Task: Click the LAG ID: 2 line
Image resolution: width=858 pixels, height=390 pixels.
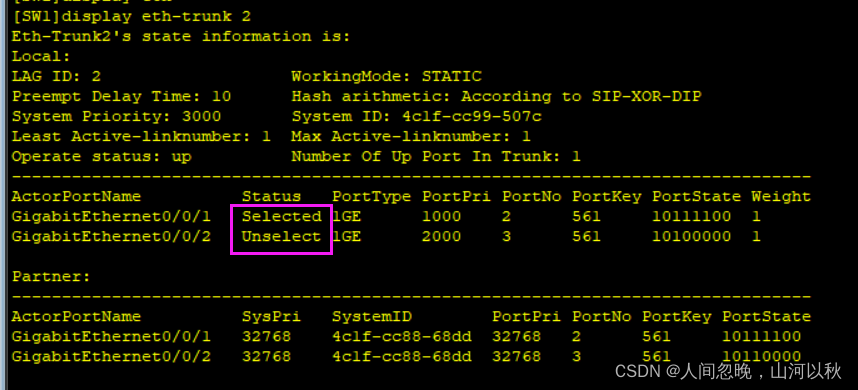Action: [x=56, y=76]
